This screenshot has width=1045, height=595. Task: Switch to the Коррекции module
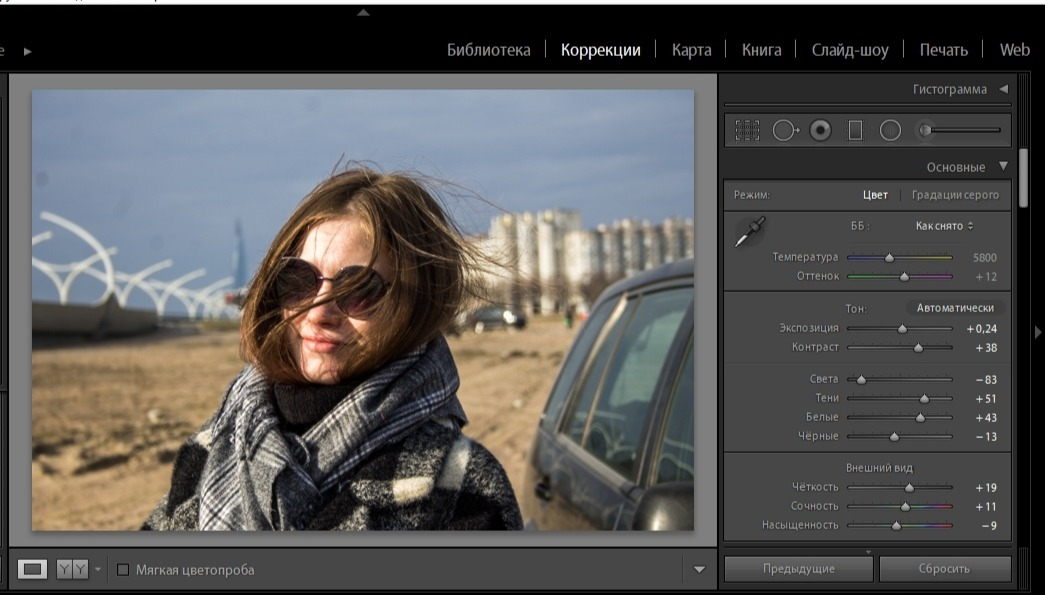(600, 50)
